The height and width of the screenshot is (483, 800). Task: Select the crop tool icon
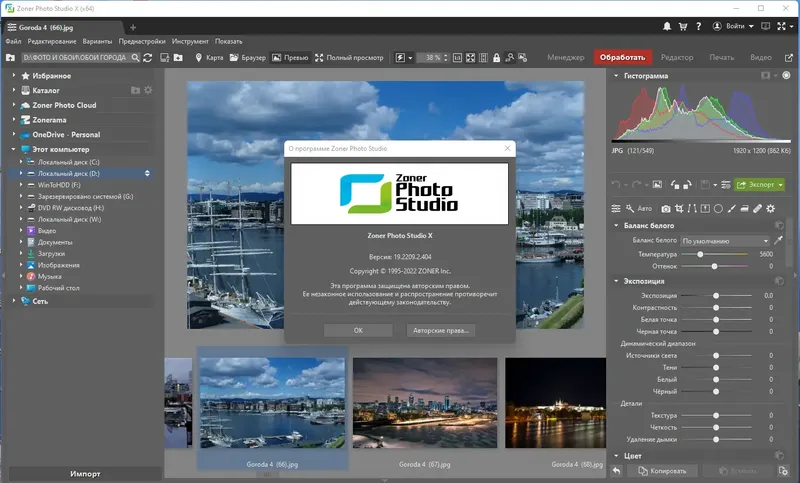coord(679,209)
